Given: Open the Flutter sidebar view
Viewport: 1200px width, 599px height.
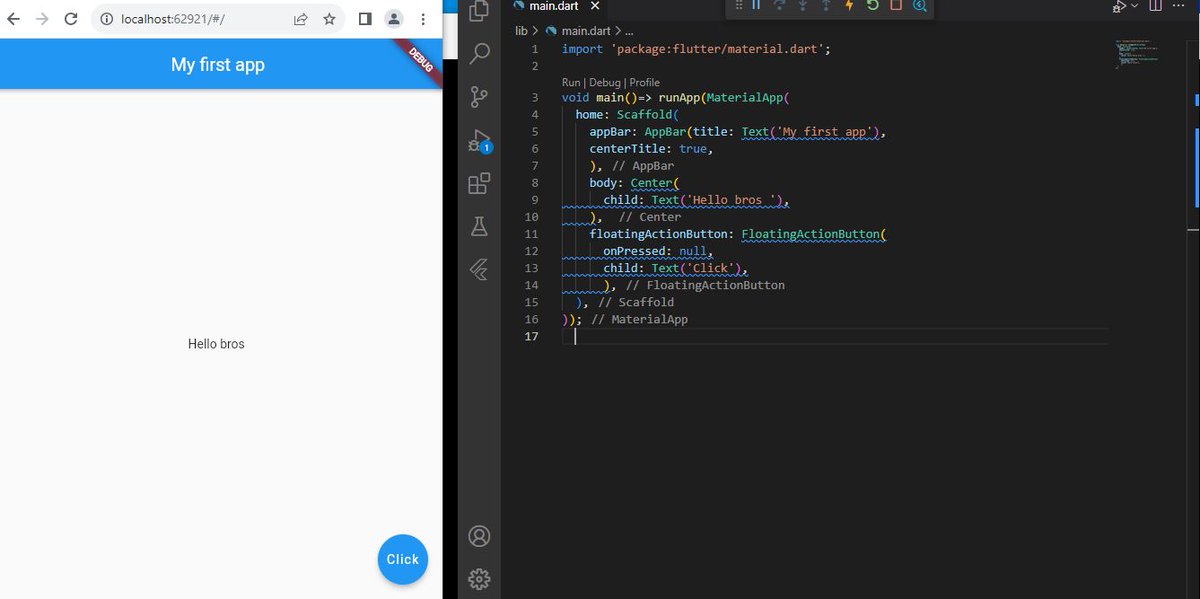Looking at the screenshot, I should tap(479, 270).
